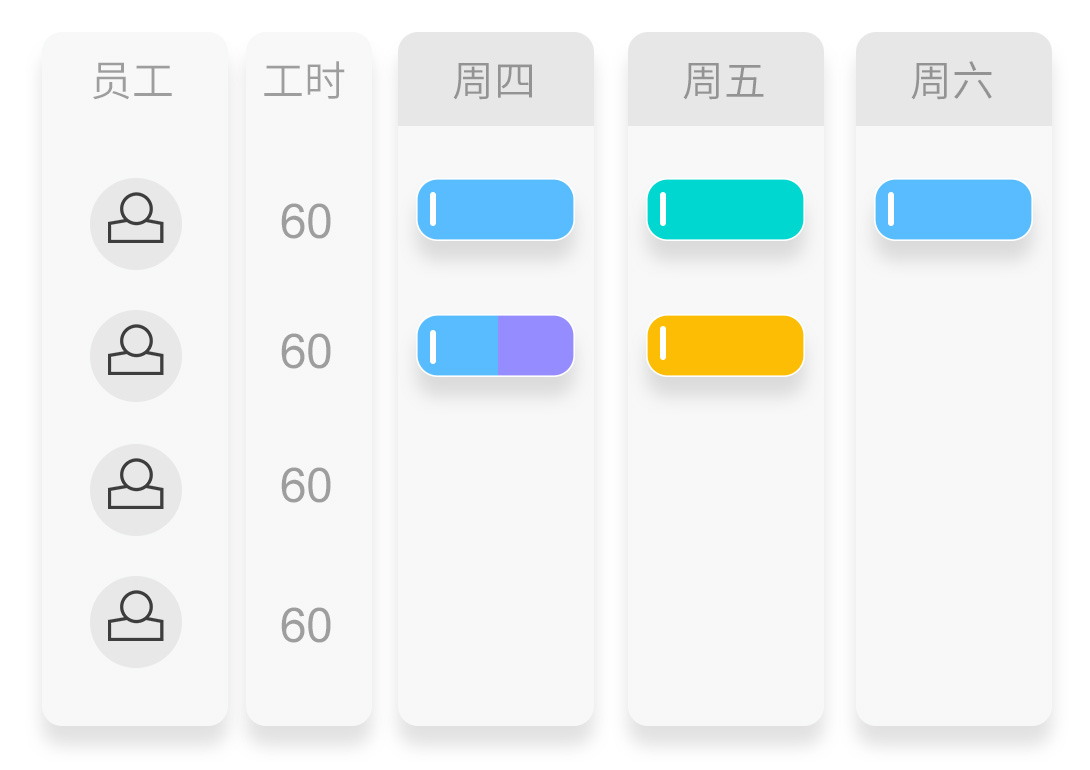
Task: Click fourth employee's 60 hours value
Action: pos(306,625)
